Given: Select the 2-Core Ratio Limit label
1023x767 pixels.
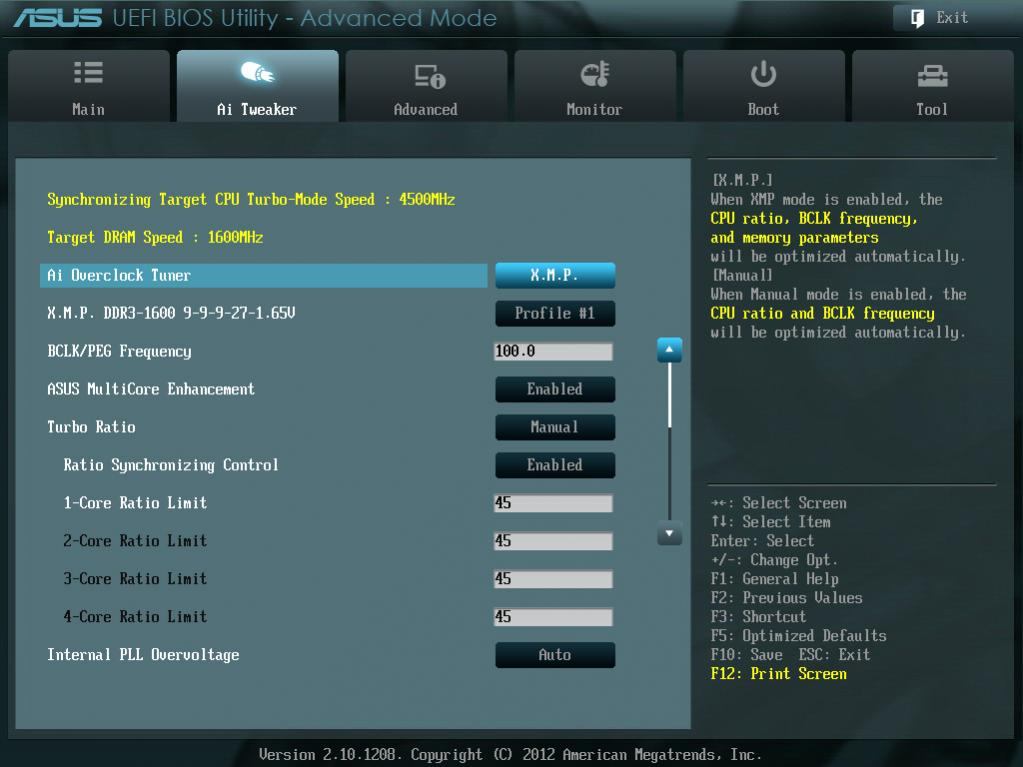Looking at the screenshot, I should (x=135, y=541).
